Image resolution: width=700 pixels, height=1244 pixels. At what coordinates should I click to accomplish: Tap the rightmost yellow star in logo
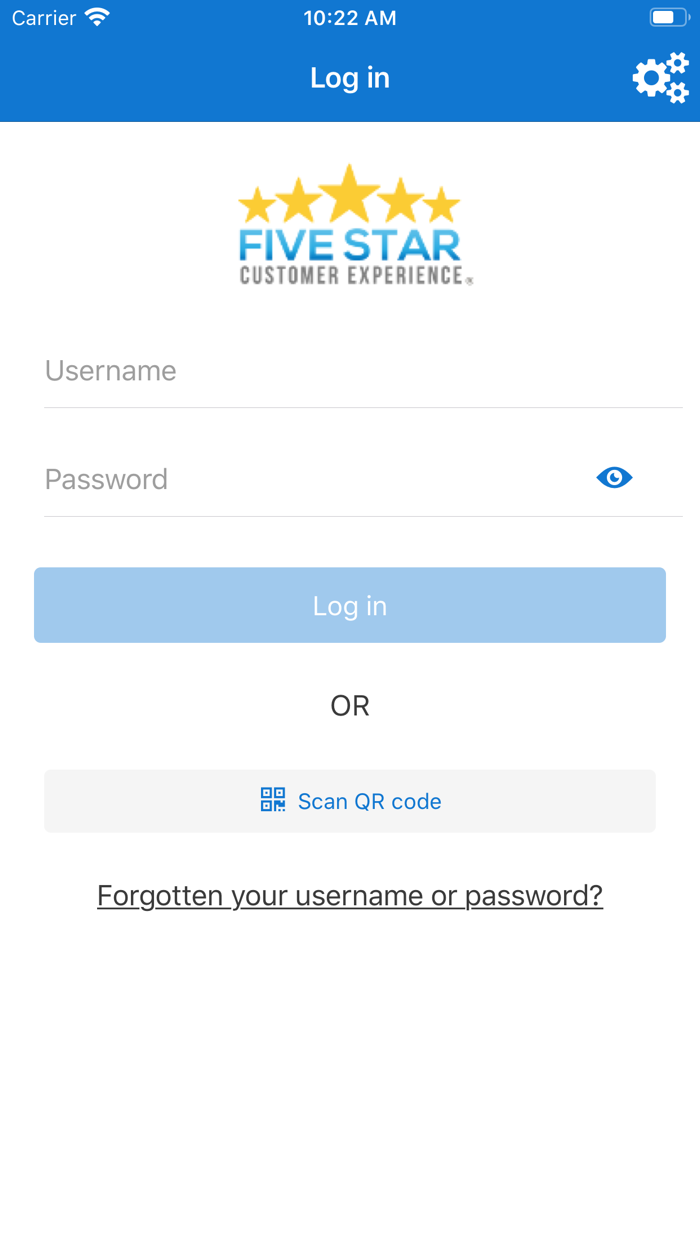coord(440,206)
